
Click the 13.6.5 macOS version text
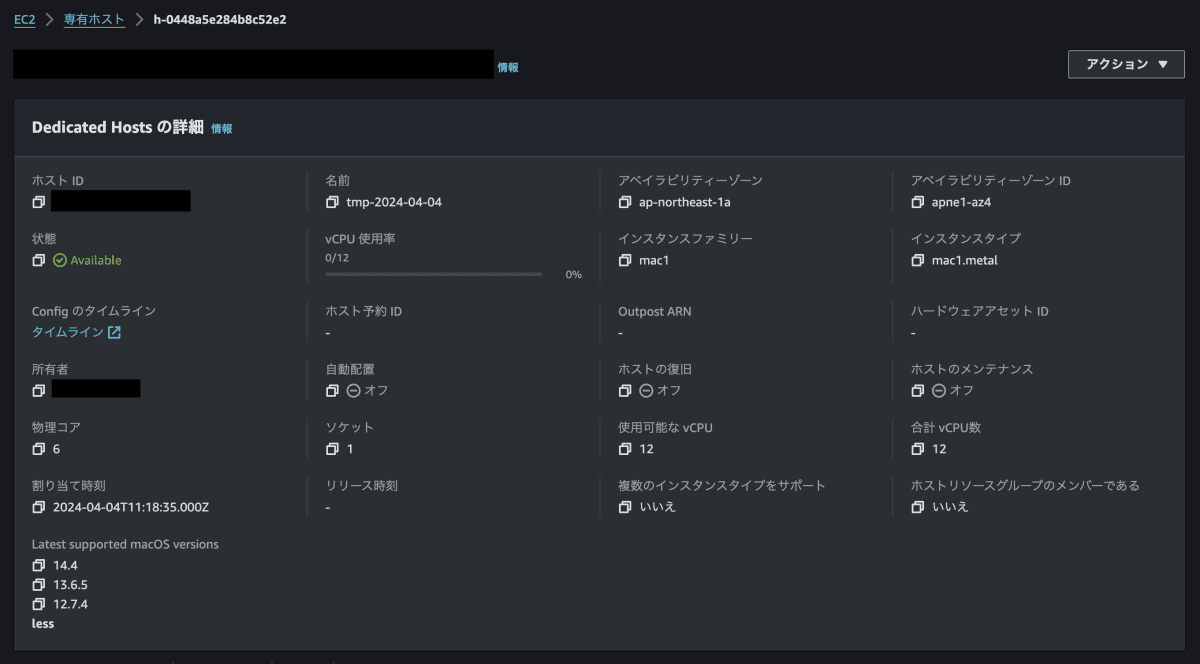click(71, 584)
